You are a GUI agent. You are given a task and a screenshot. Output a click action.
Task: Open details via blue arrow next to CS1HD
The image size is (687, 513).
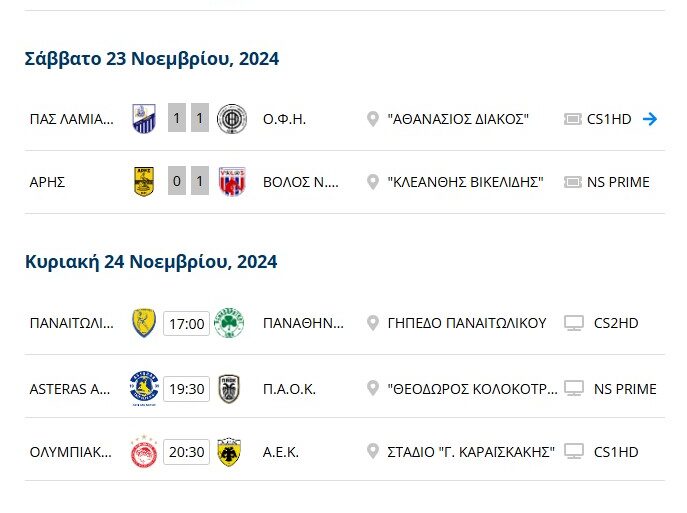click(x=650, y=119)
